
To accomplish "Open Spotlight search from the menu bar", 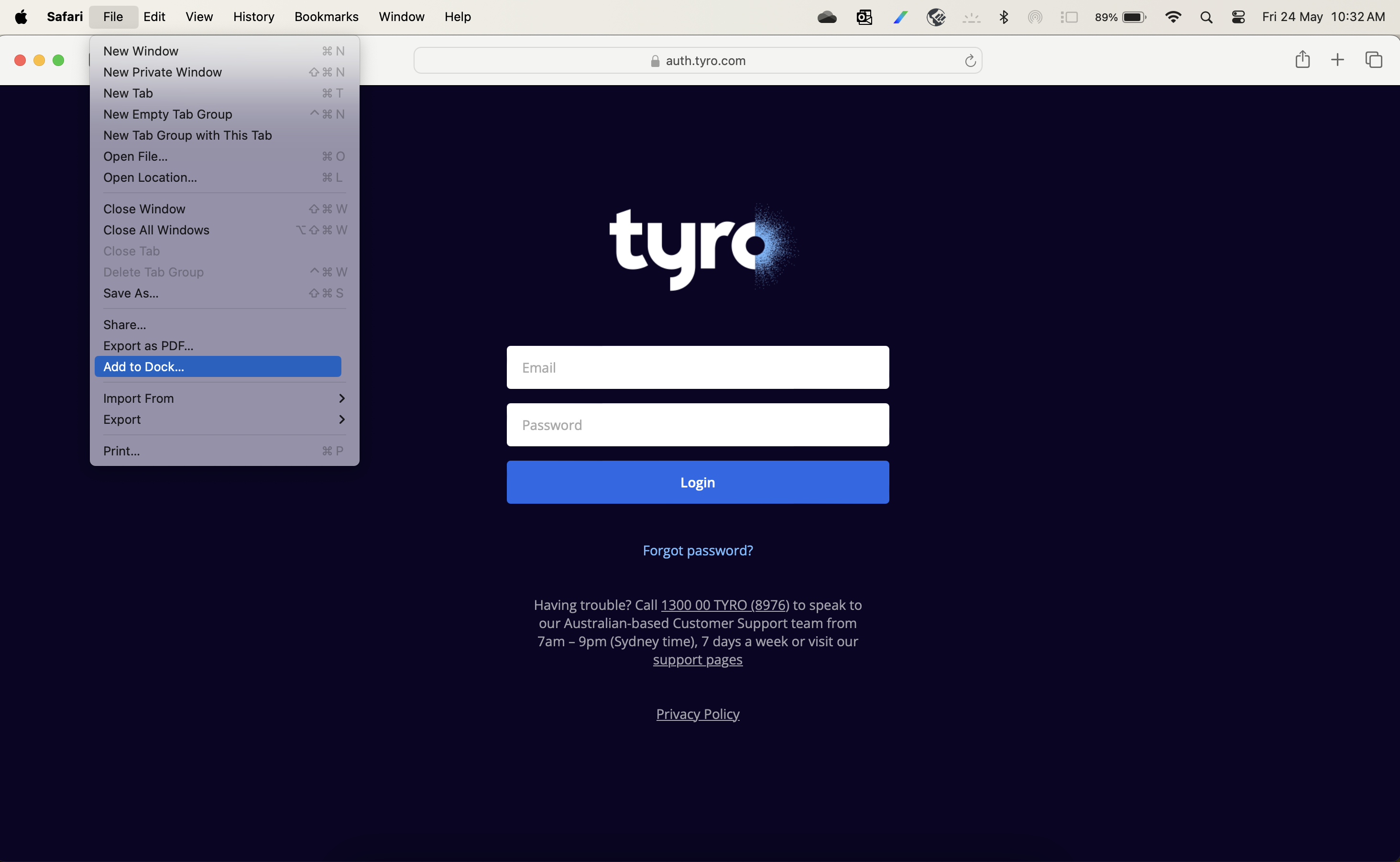I will [1206, 17].
